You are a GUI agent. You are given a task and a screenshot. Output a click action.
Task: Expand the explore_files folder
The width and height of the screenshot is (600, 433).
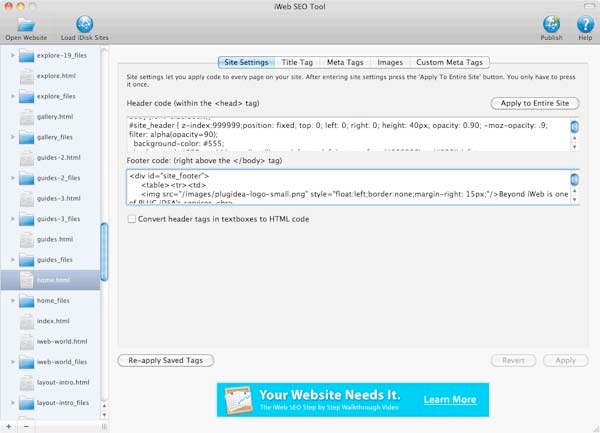12,96
